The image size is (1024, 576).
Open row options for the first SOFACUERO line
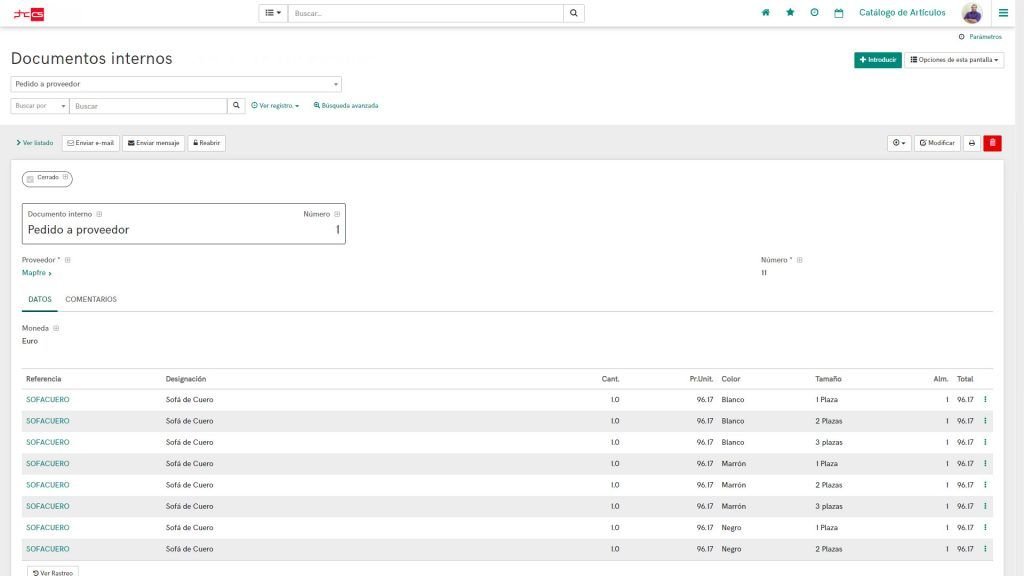coord(985,400)
